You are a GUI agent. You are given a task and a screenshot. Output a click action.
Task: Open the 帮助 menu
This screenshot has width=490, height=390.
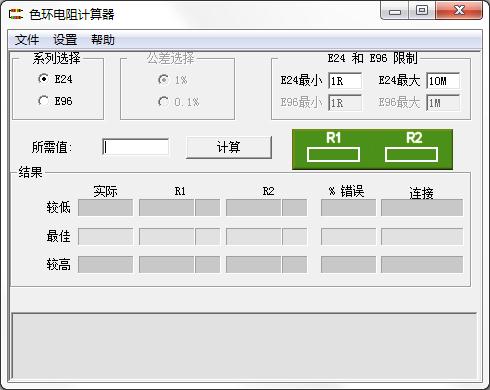[x=103, y=40]
